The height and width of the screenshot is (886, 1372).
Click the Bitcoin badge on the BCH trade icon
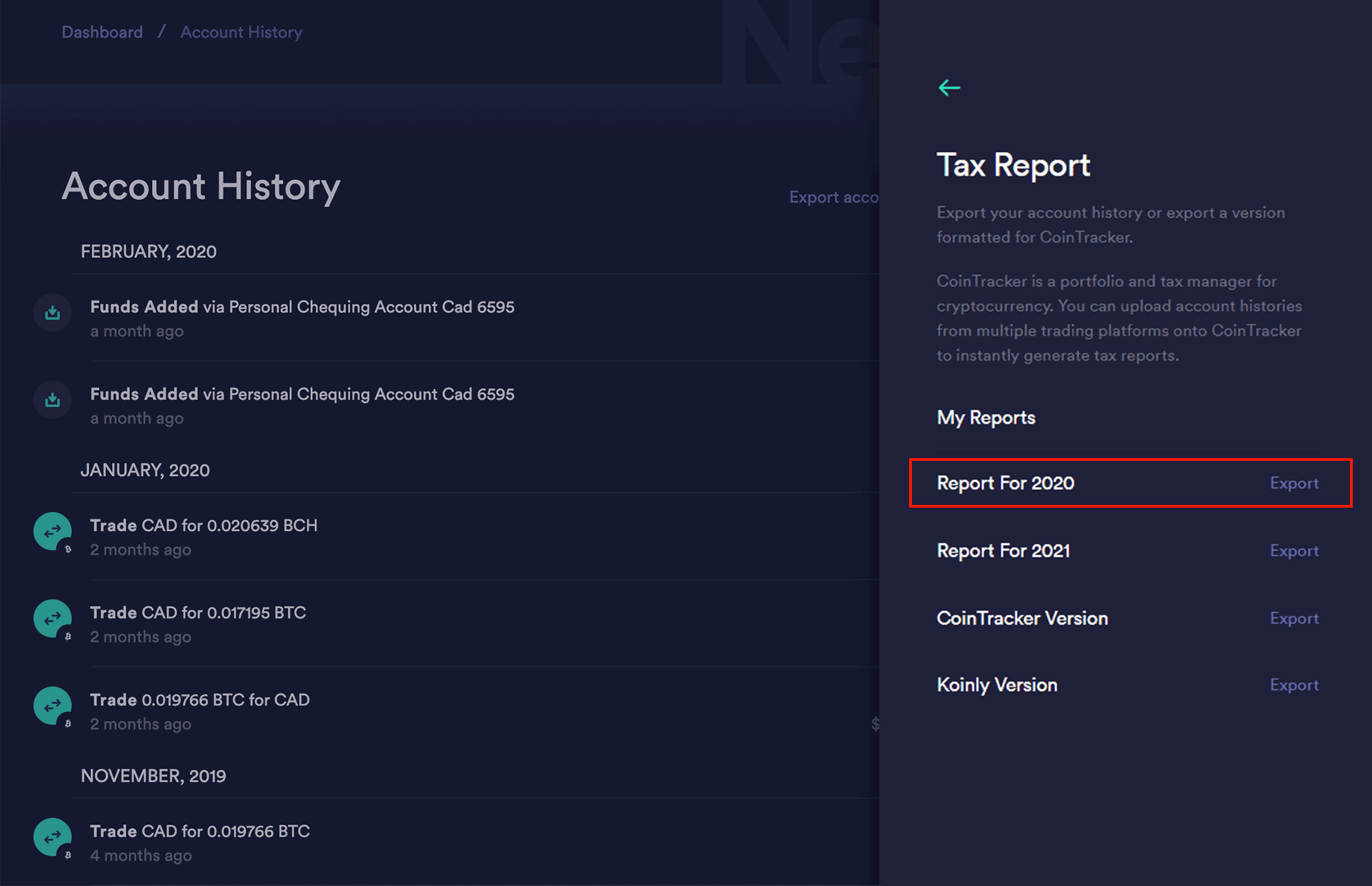[67, 548]
